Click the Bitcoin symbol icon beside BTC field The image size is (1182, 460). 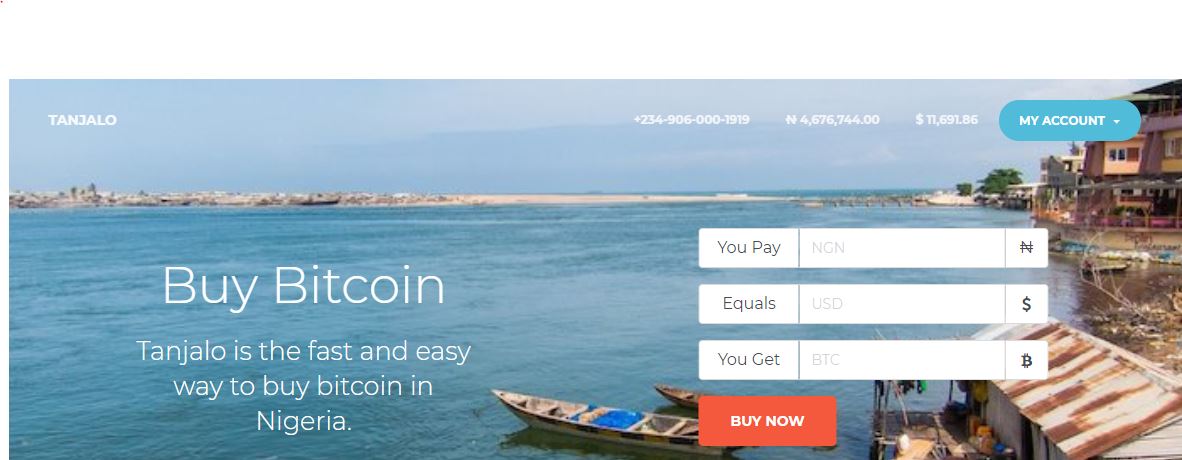[x=1026, y=360]
